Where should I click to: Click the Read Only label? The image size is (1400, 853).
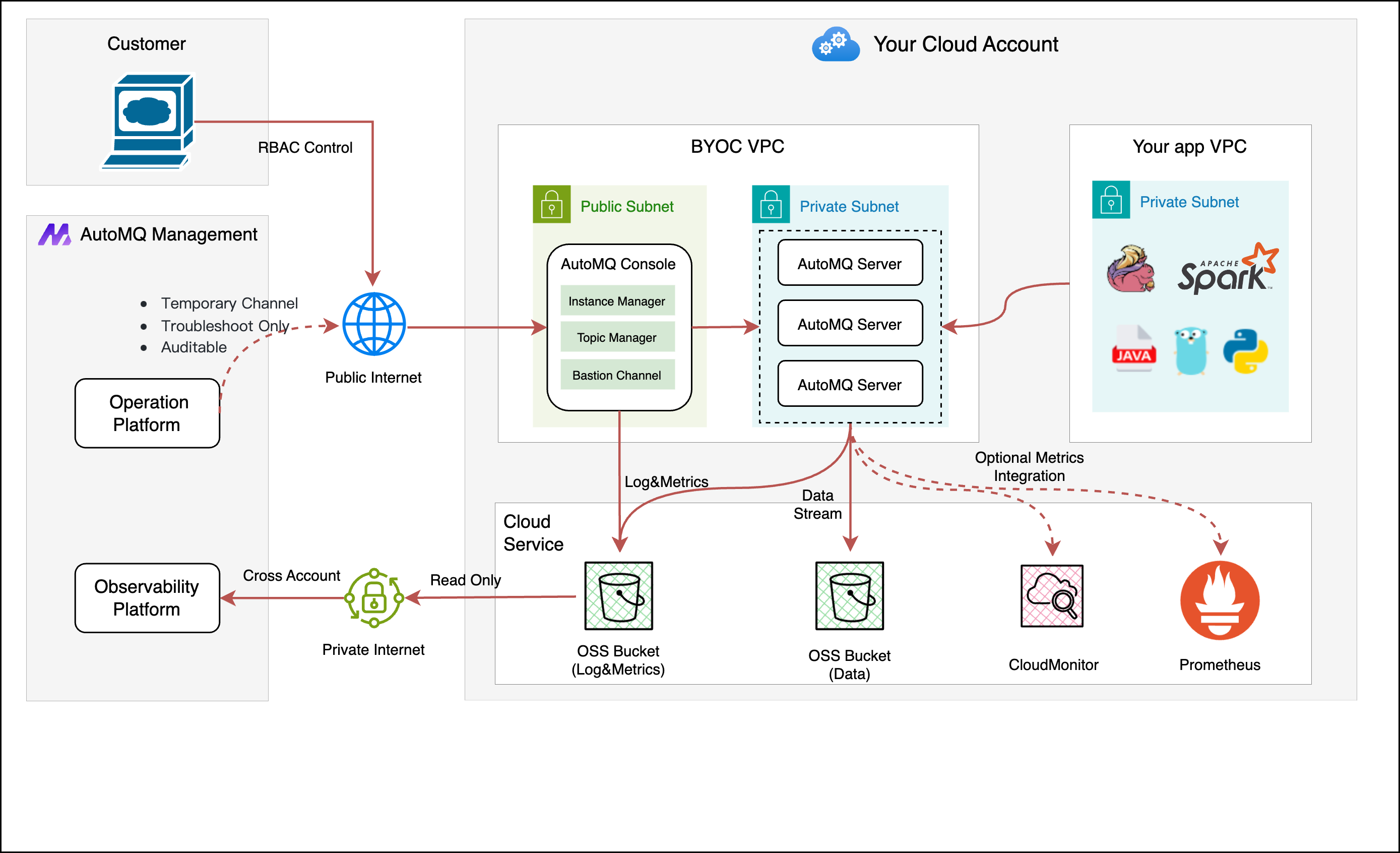pos(465,580)
